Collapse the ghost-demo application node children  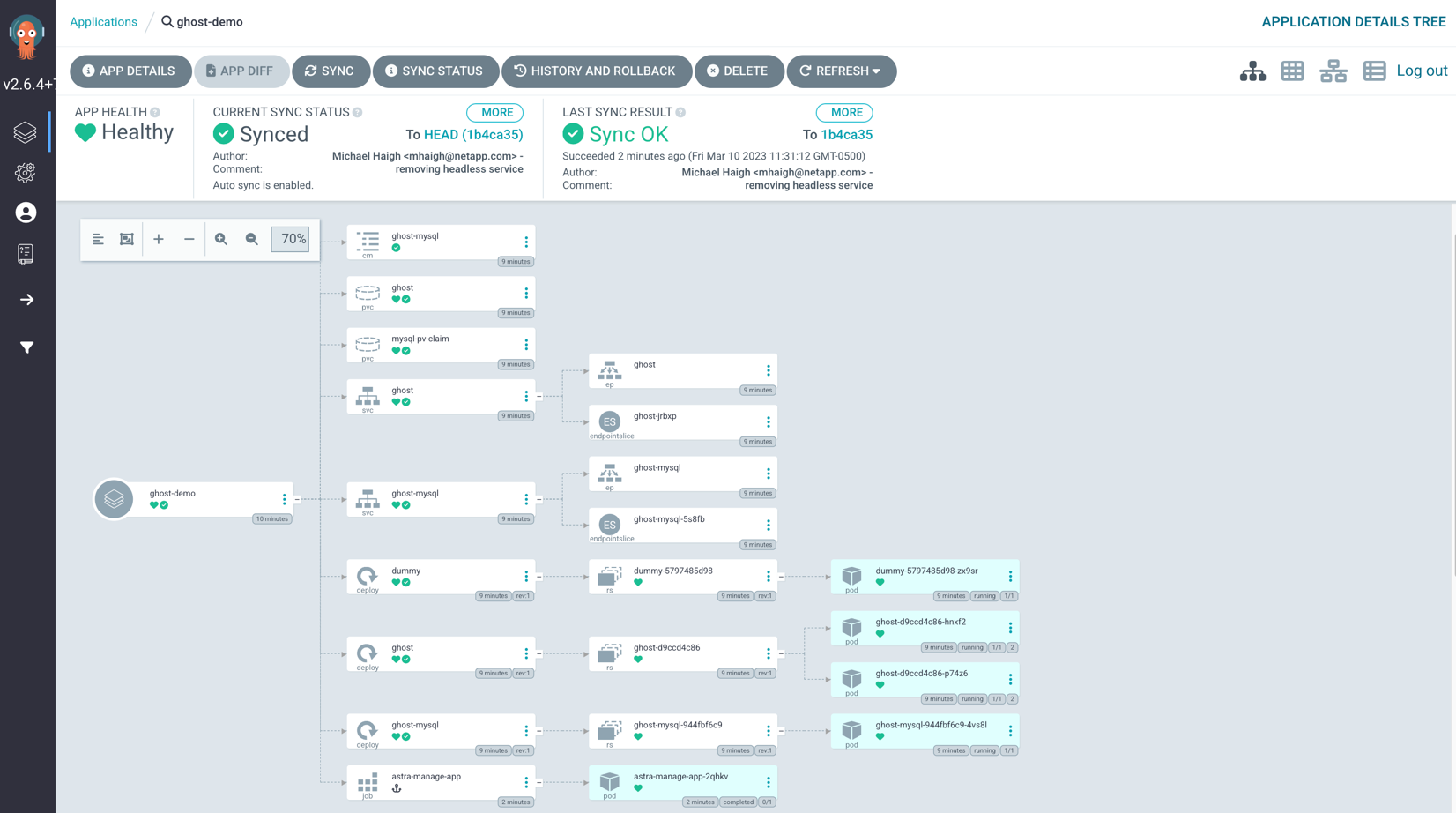(297, 500)
